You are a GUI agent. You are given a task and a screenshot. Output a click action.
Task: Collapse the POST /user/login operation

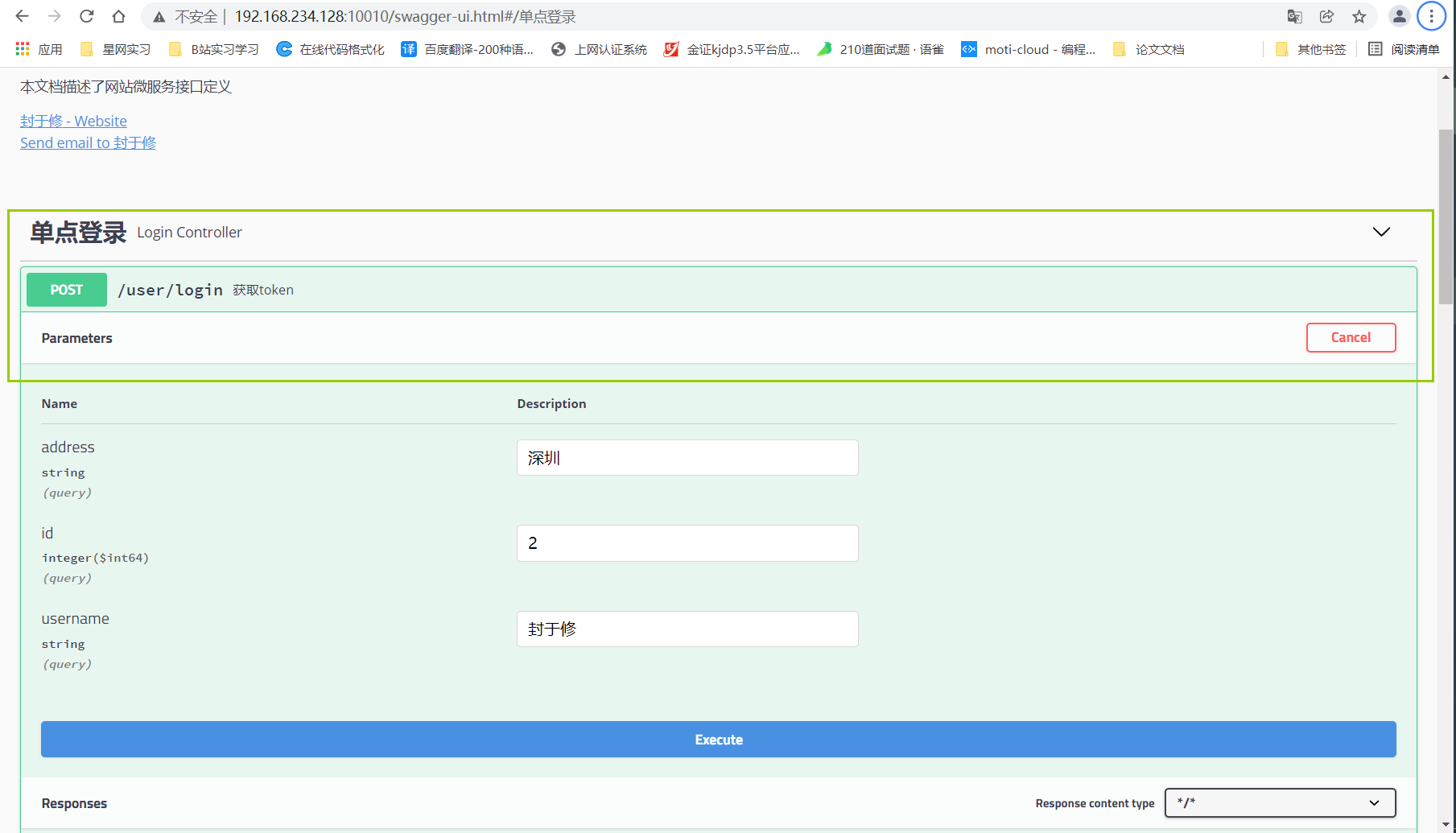718,290
